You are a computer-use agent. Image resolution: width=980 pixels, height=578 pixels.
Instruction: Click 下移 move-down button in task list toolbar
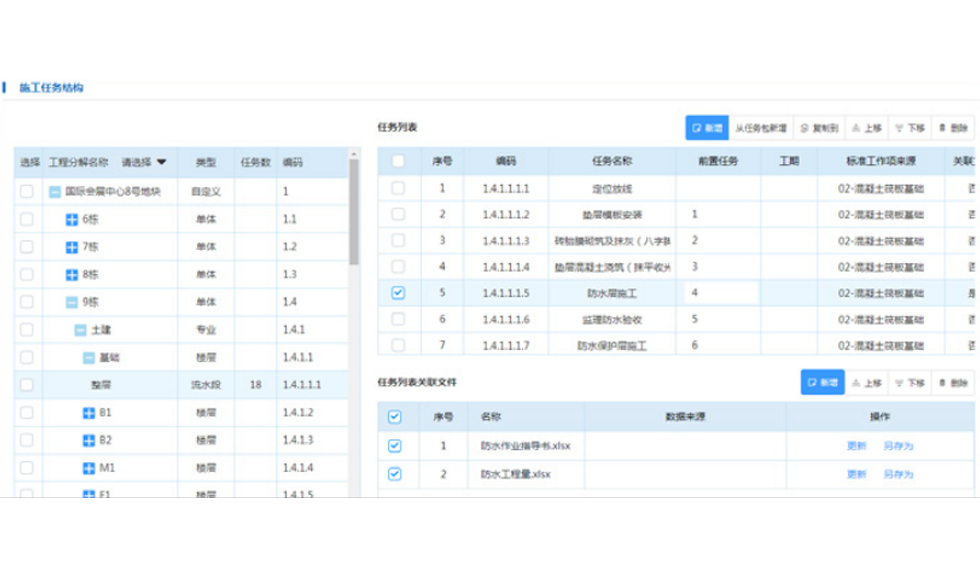[909, 127]
